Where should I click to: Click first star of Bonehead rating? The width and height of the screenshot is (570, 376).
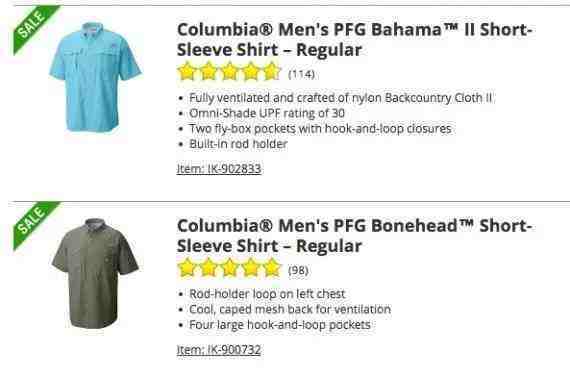pyautogui.click(x=187, y=268)
